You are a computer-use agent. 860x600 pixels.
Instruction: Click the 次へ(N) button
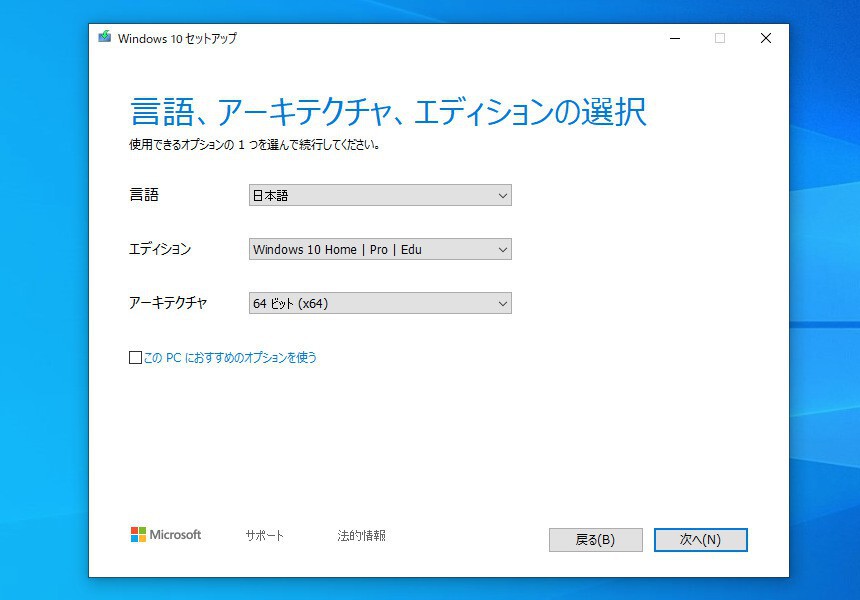[x=700, y=540]
